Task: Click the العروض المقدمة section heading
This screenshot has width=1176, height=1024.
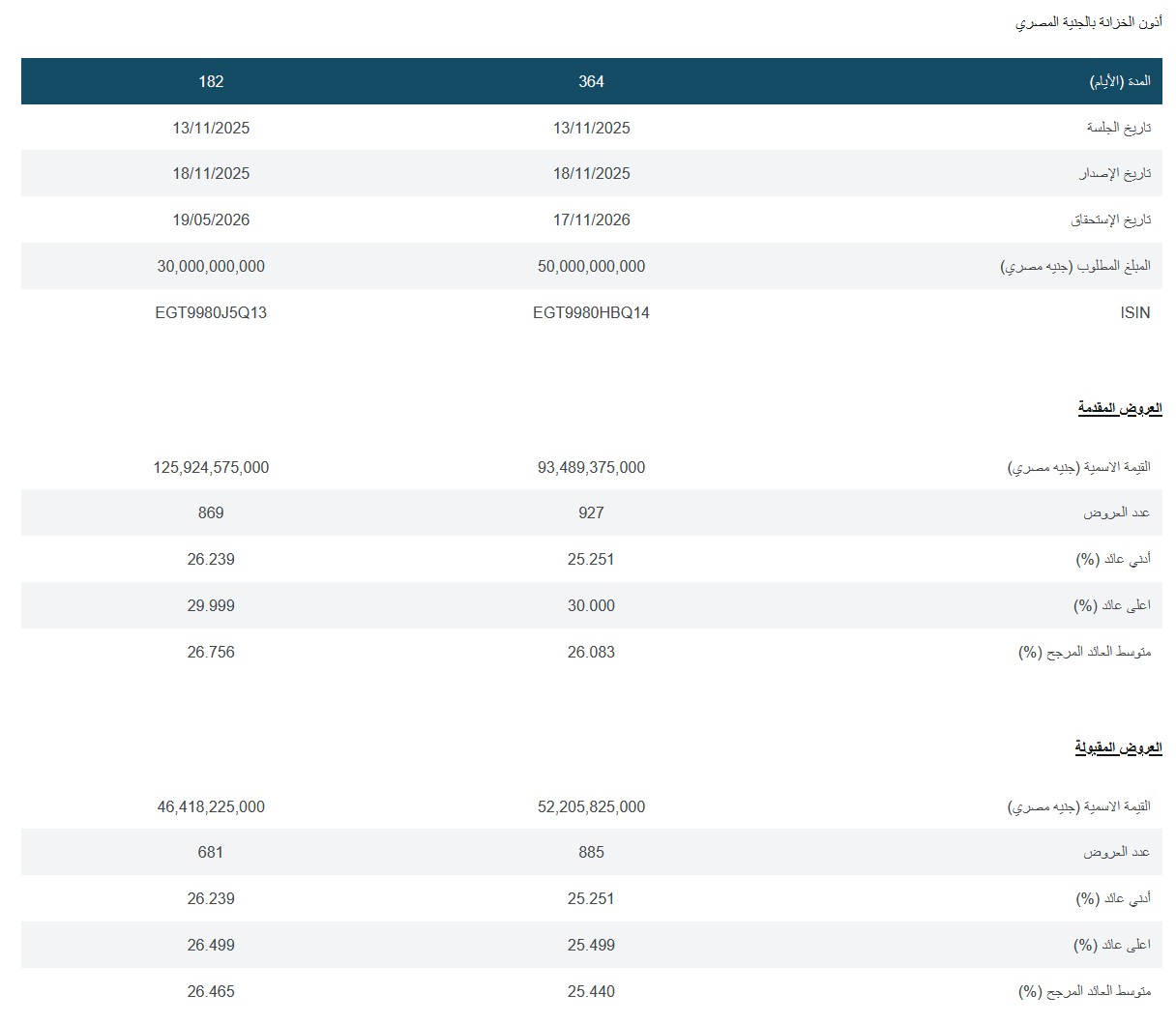Action: coord(1120,408)
